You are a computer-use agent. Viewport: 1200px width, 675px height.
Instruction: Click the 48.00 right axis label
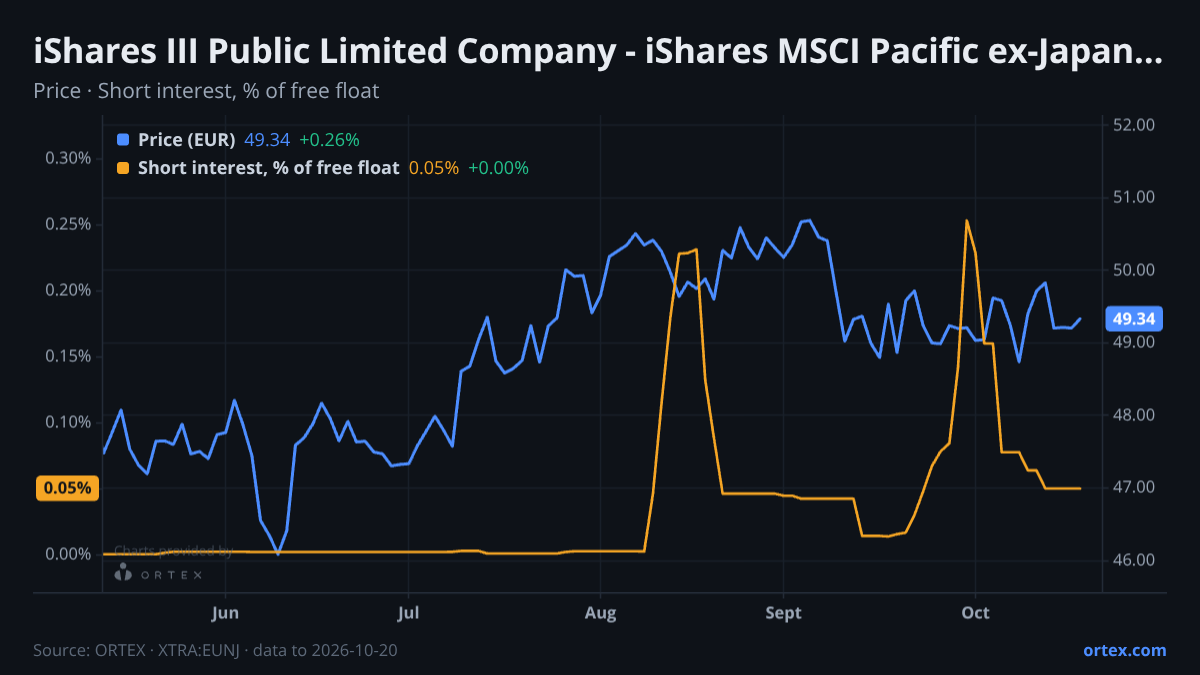(x=1134, y=415)
